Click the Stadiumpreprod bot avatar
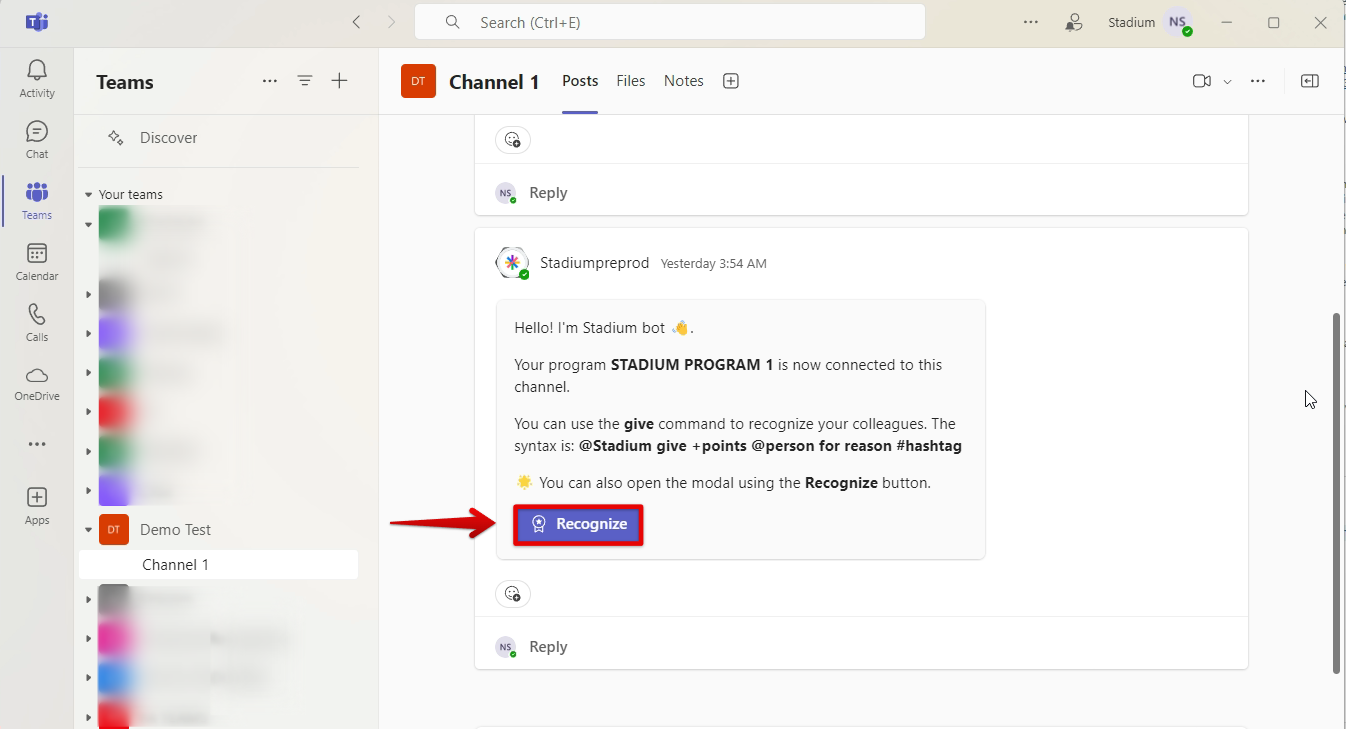 (x=512, y=263)
